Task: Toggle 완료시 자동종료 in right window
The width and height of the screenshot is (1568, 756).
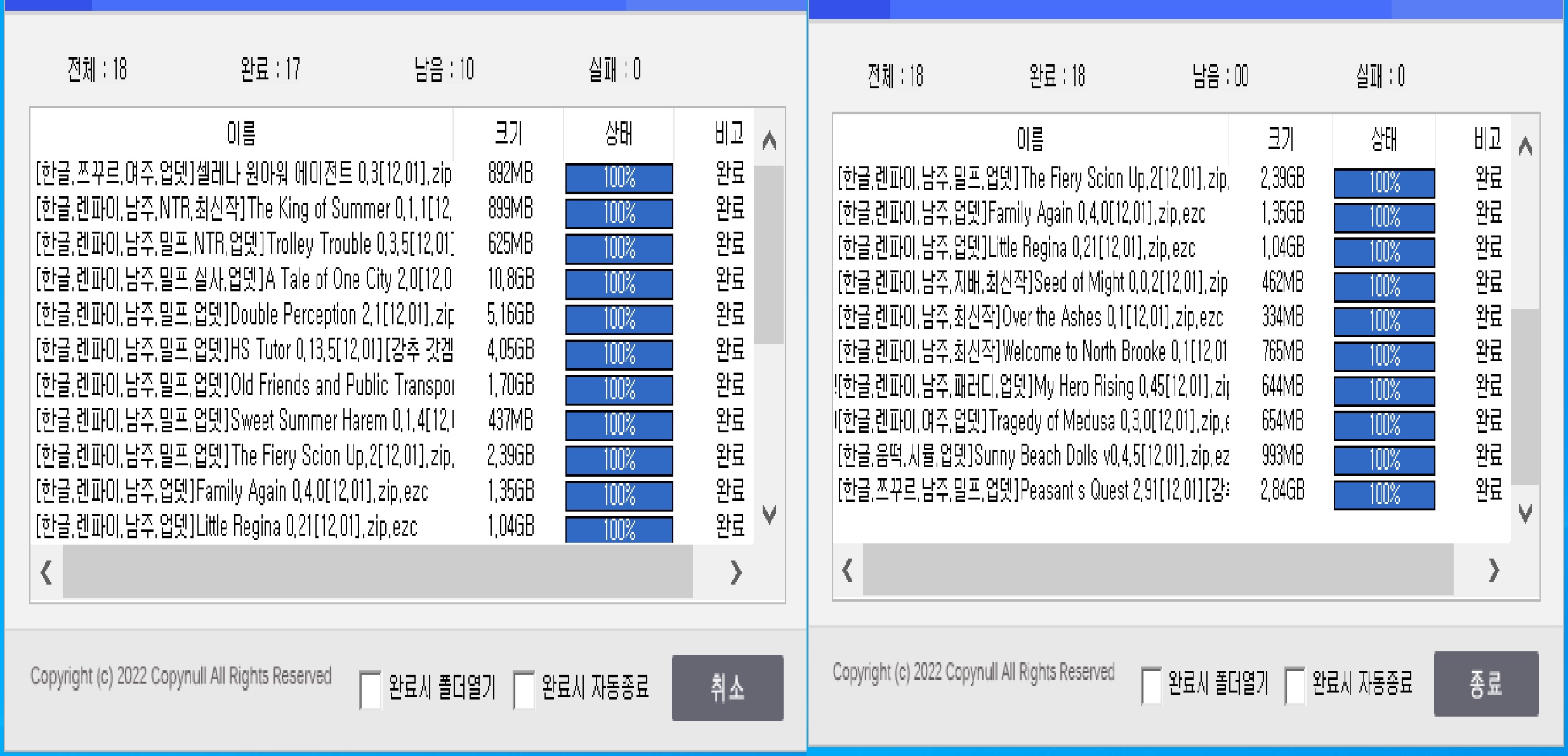Action: tap(1295, 686)
